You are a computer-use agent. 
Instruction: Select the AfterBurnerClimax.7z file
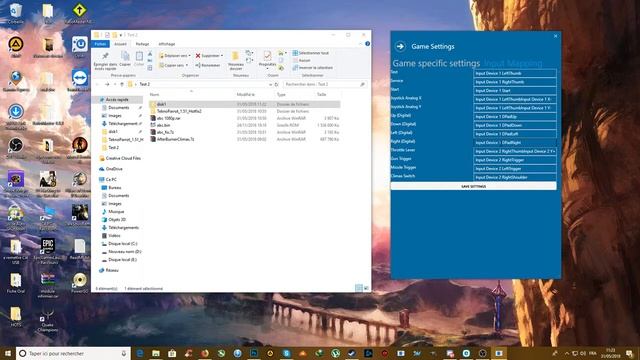244,139
